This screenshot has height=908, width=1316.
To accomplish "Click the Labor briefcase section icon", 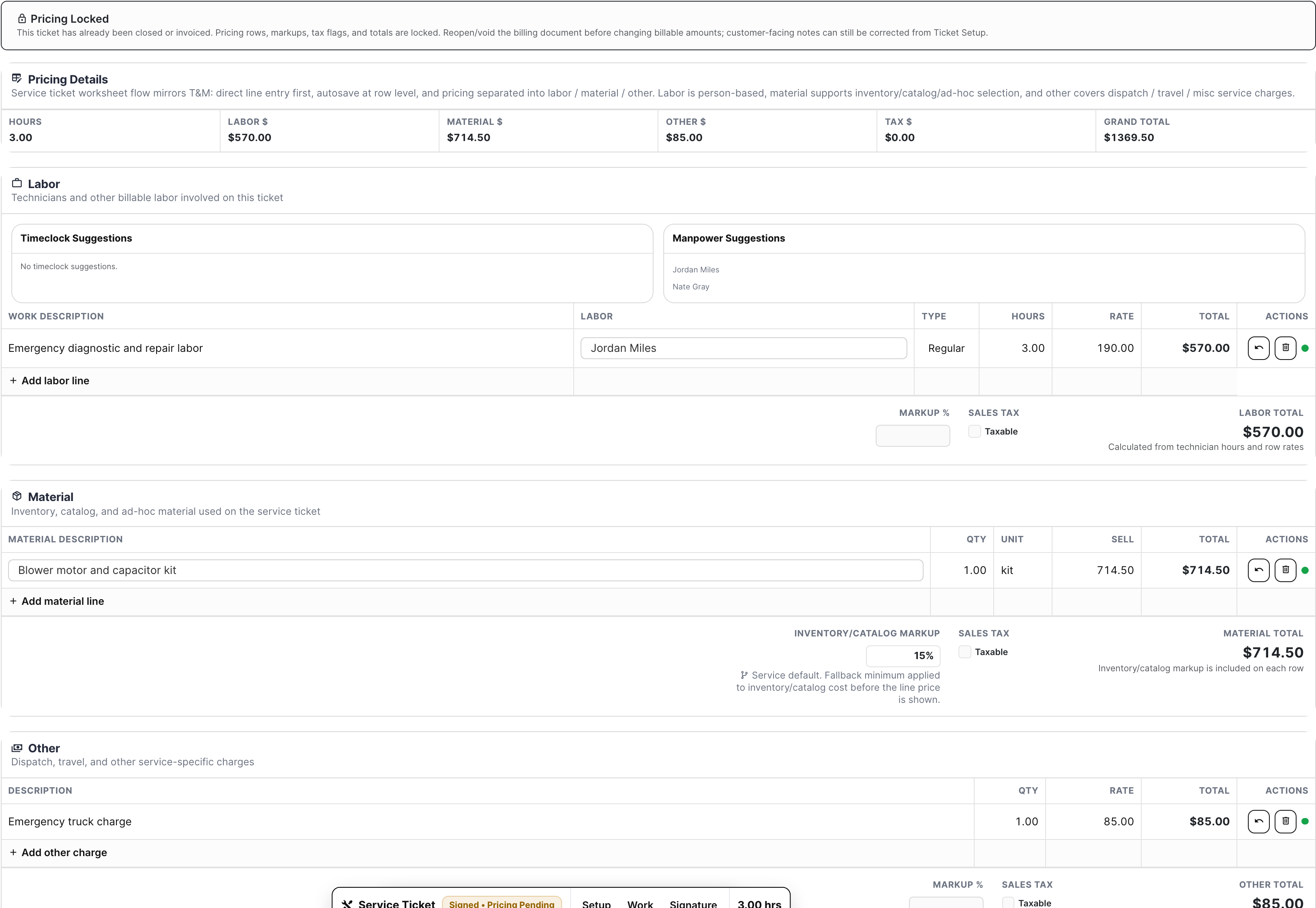I will pyautogui.click(x=17, y=183).
